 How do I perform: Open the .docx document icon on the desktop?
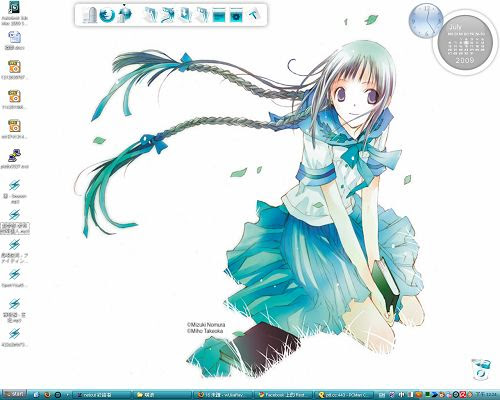14,41
